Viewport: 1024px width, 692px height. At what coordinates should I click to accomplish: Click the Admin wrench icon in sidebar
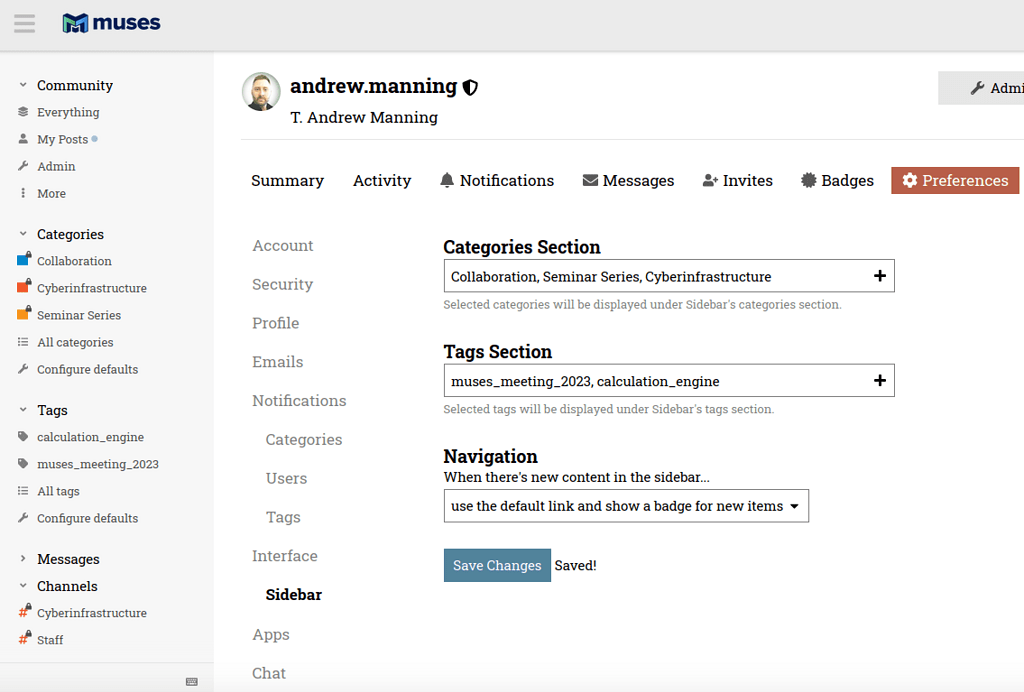23,166
